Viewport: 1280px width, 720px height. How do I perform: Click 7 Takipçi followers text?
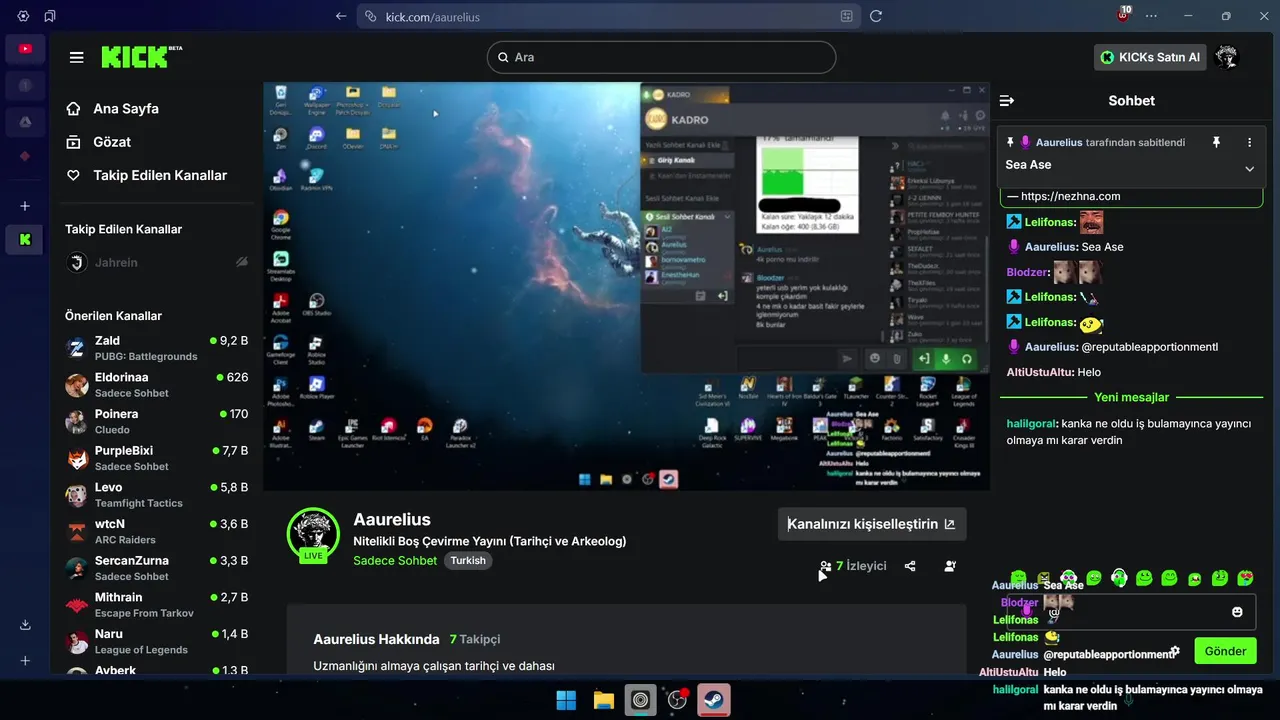pyautogui.click(x=475, y=639)
